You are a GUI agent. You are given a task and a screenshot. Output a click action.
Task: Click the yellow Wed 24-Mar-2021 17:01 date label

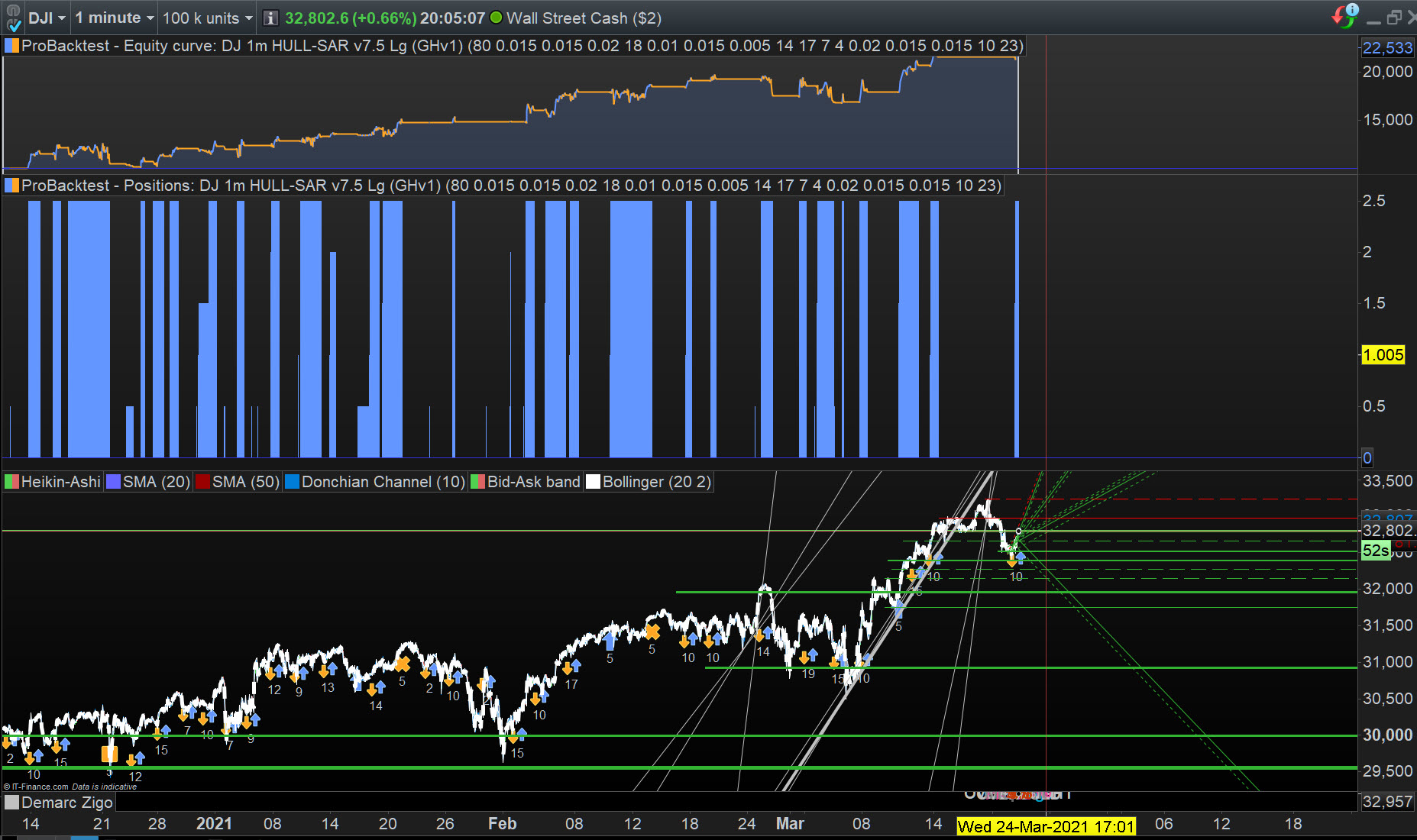tap(1046, 826)
